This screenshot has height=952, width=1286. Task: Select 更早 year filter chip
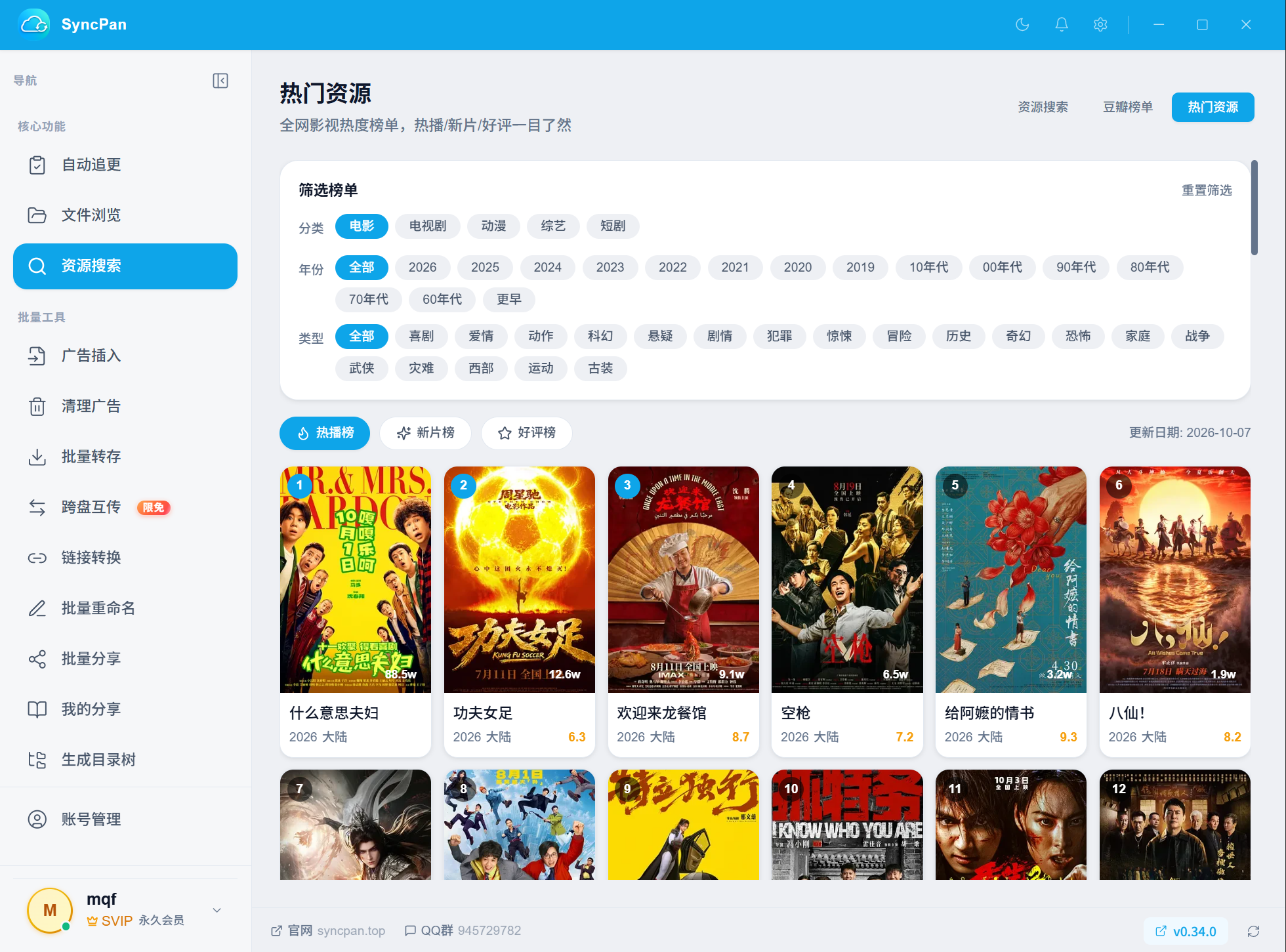pos(508,300)
